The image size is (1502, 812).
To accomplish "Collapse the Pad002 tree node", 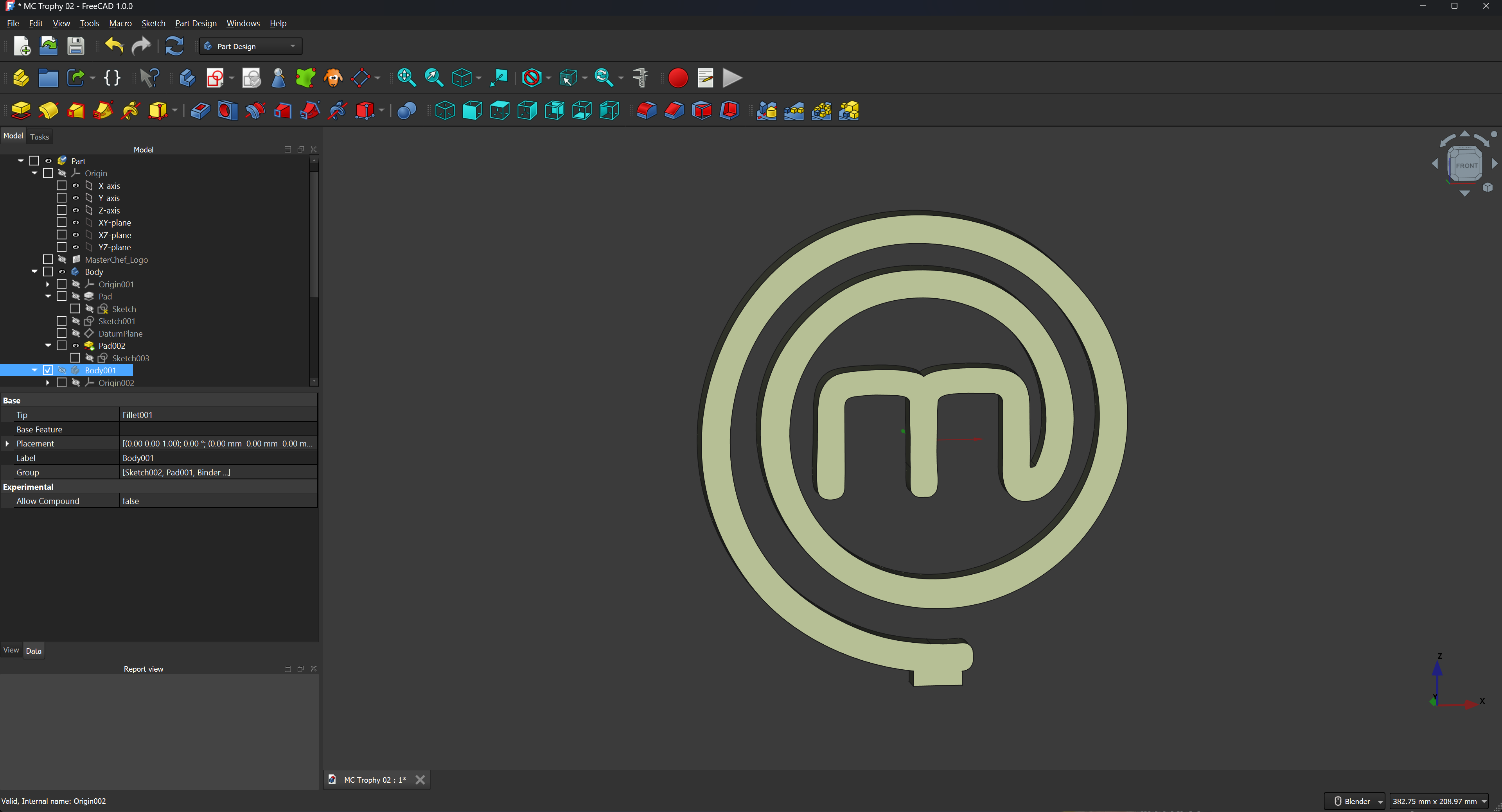I will [48, 346].
